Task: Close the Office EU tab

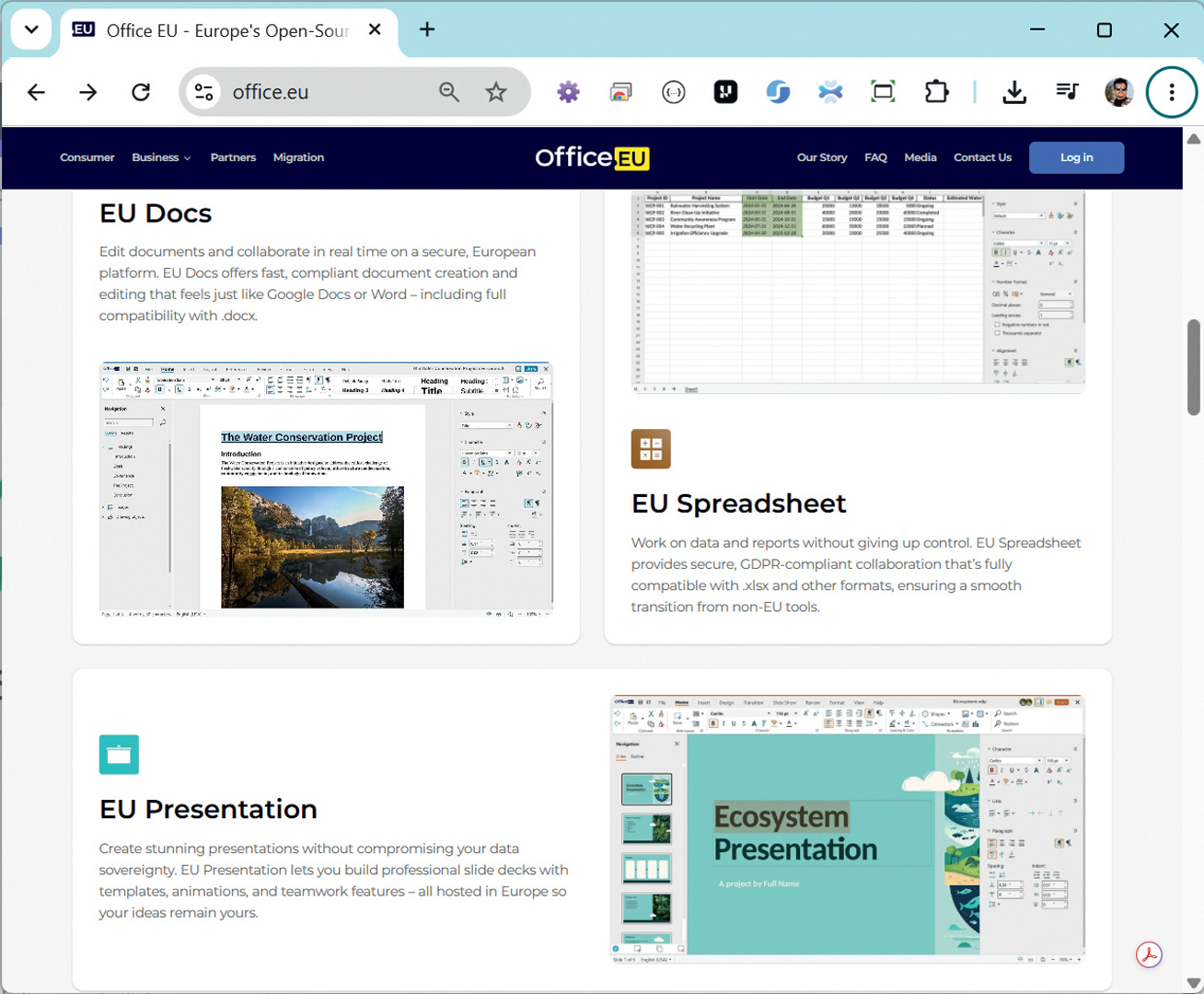Action: tap(375, 29)
